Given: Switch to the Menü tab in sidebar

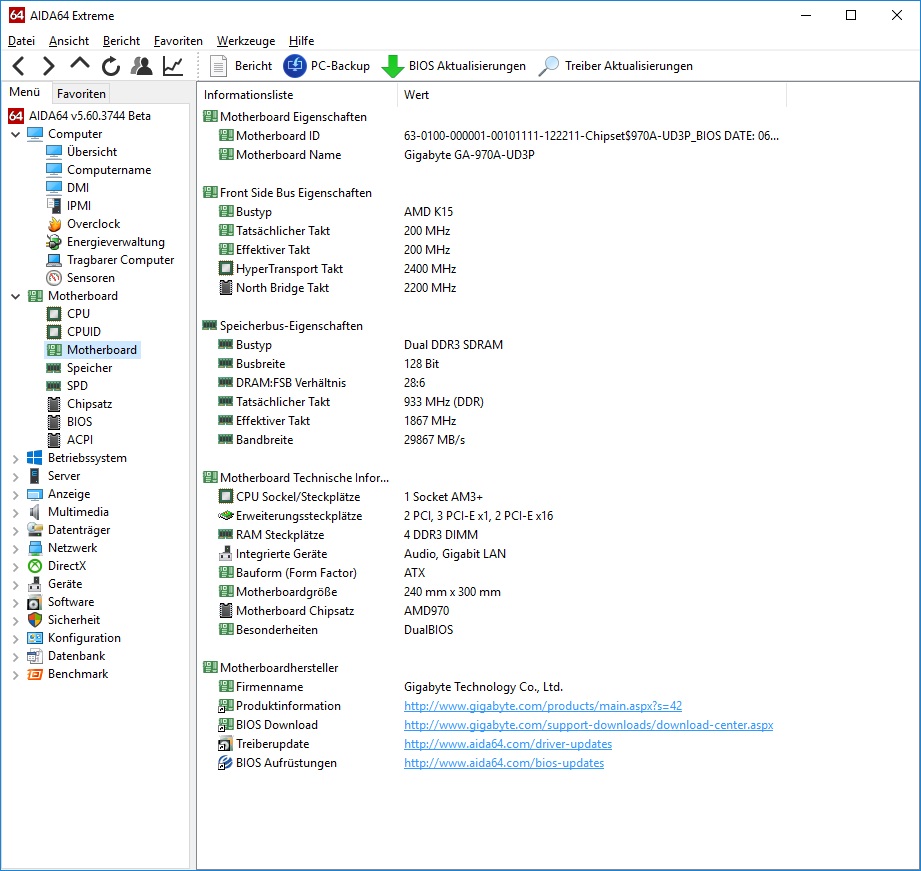Looking at the screenshot, I should tap(25, 92).
